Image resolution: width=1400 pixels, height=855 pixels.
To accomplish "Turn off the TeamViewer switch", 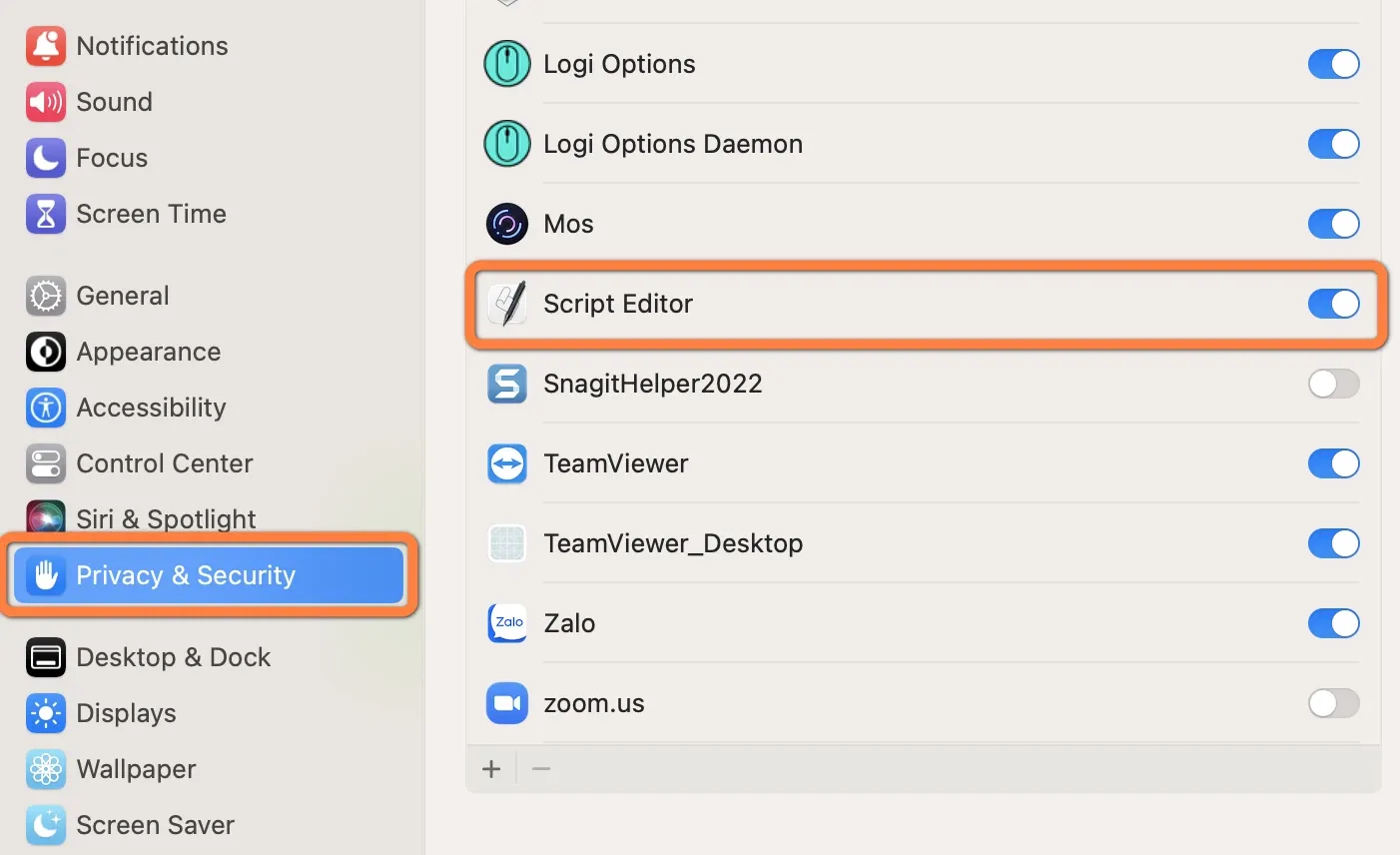I will pyautogui.click(x=1334, y=463).
